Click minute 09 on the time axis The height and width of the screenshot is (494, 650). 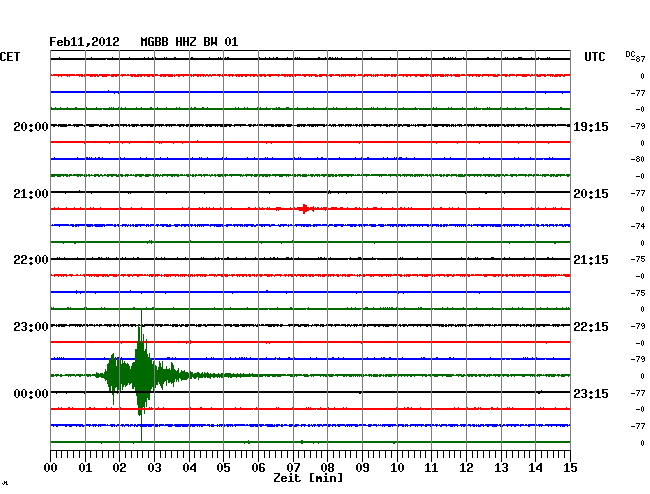tap(362, 468)
